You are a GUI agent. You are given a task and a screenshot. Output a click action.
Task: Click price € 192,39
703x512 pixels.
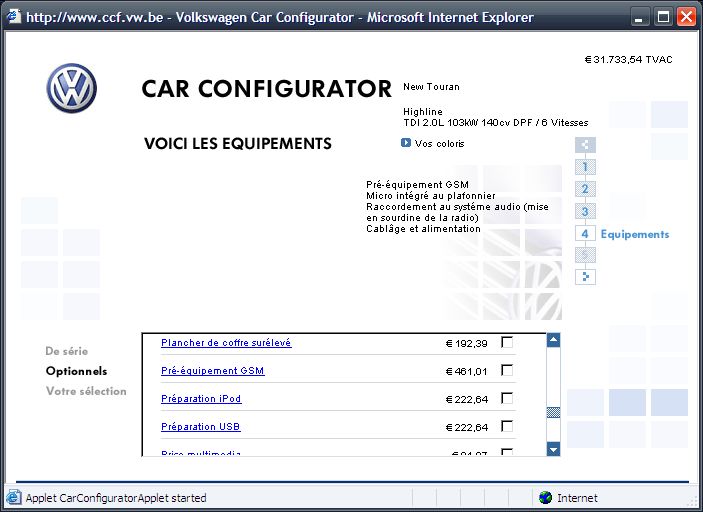466,344
